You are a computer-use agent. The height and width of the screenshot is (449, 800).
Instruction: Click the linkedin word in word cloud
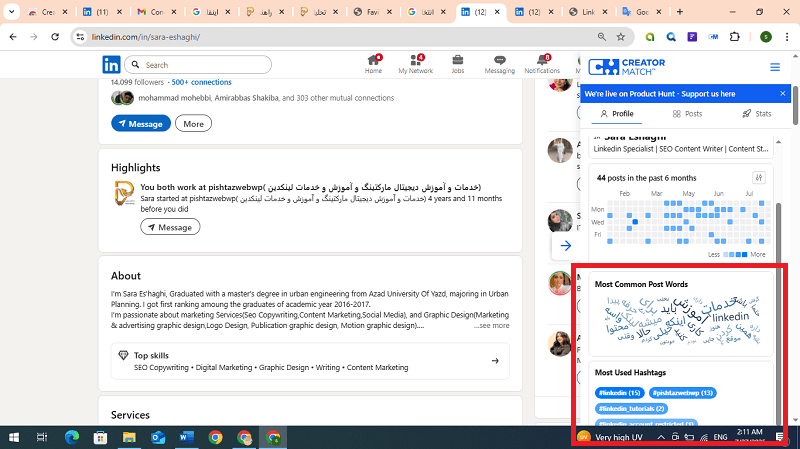pyautogui.click(x=730, y=316)
